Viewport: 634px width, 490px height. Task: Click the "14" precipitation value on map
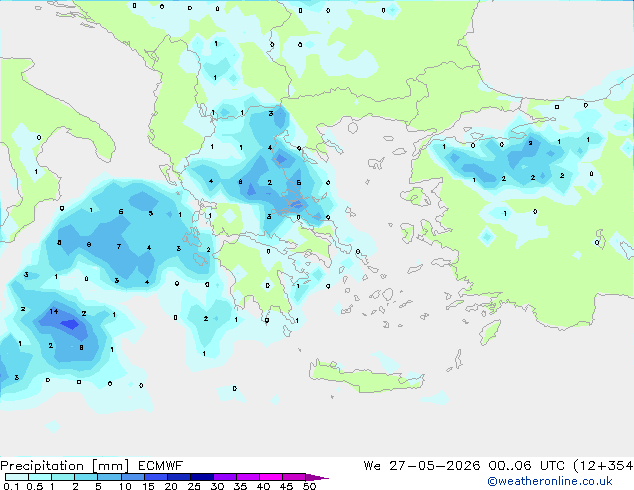[54, 311]
